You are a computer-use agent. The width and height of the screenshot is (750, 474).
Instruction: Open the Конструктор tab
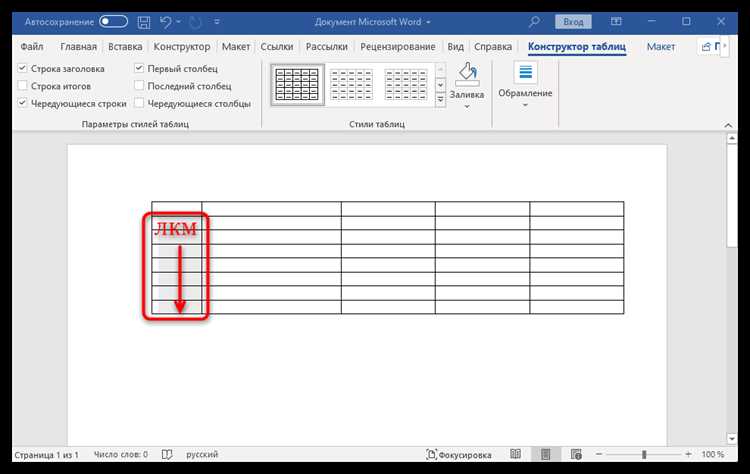(182, 46)
